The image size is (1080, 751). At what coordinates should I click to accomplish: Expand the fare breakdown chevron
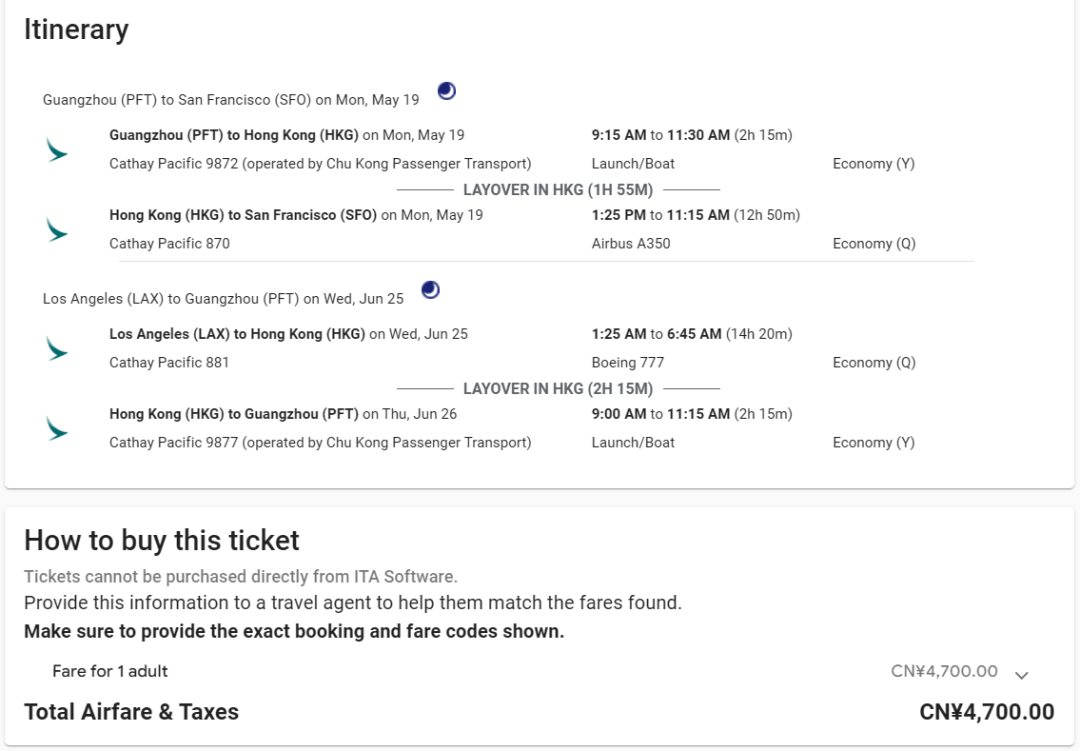(x=1021, y=675)
